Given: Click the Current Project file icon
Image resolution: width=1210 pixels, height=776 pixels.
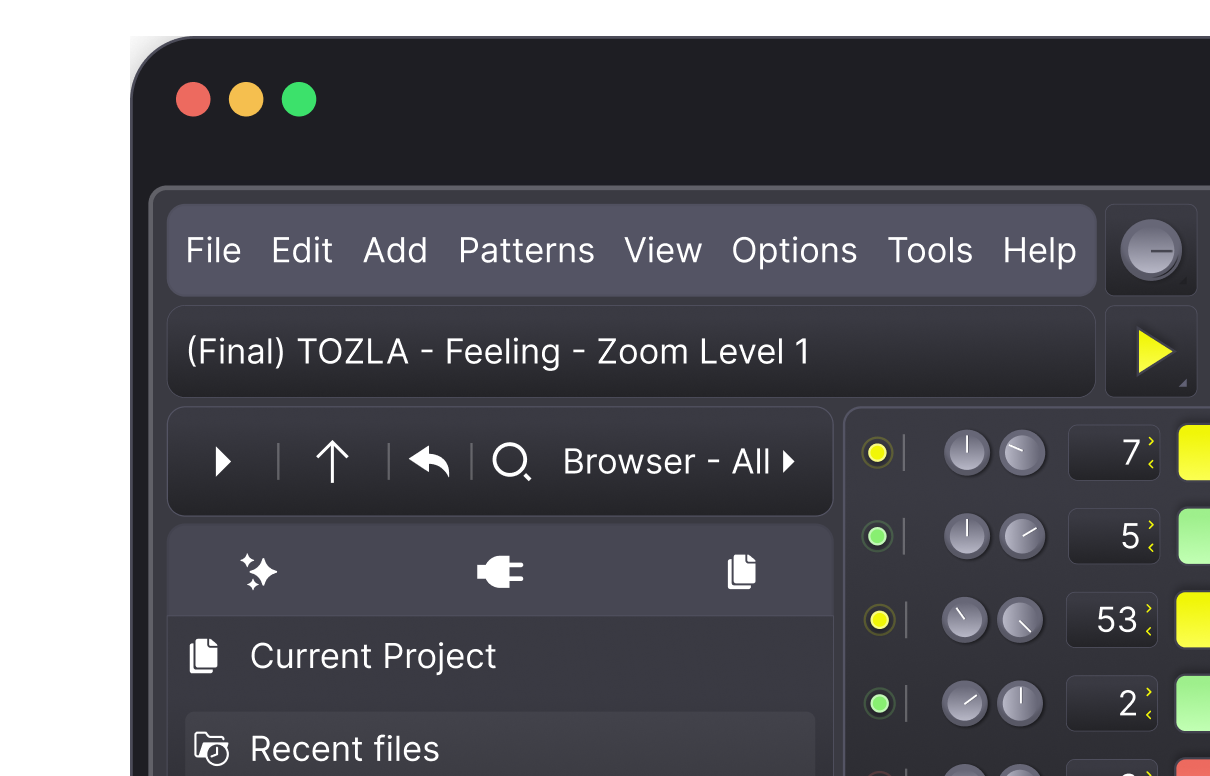Looking at the screenshot, I should 204,656.
